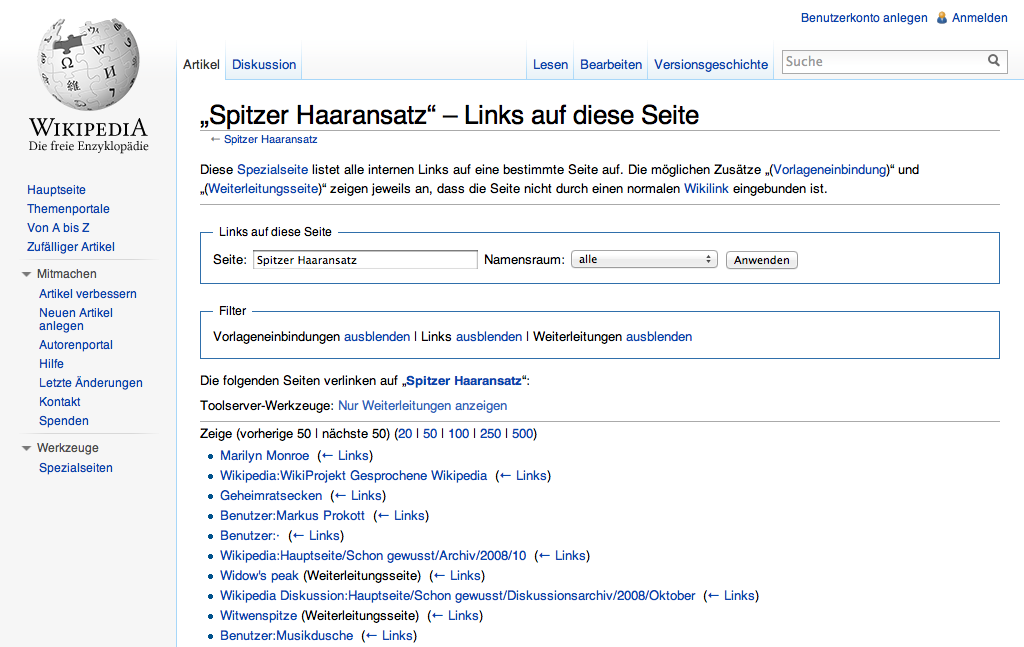Hide Links via ausblenden filter
1024x647 pixels.
tap(488, 337)
